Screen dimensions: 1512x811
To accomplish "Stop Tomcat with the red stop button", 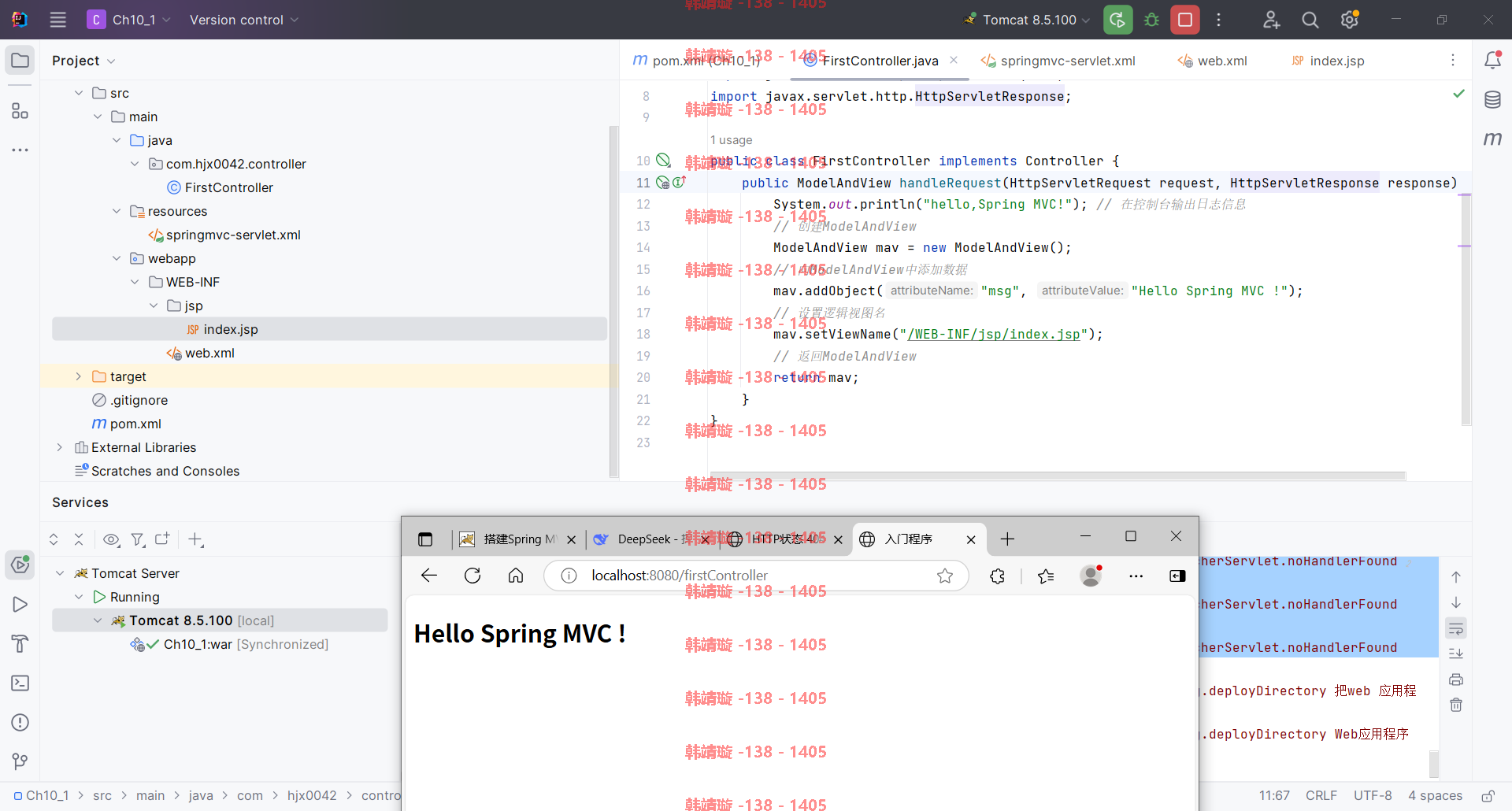I will [1185, 20].
